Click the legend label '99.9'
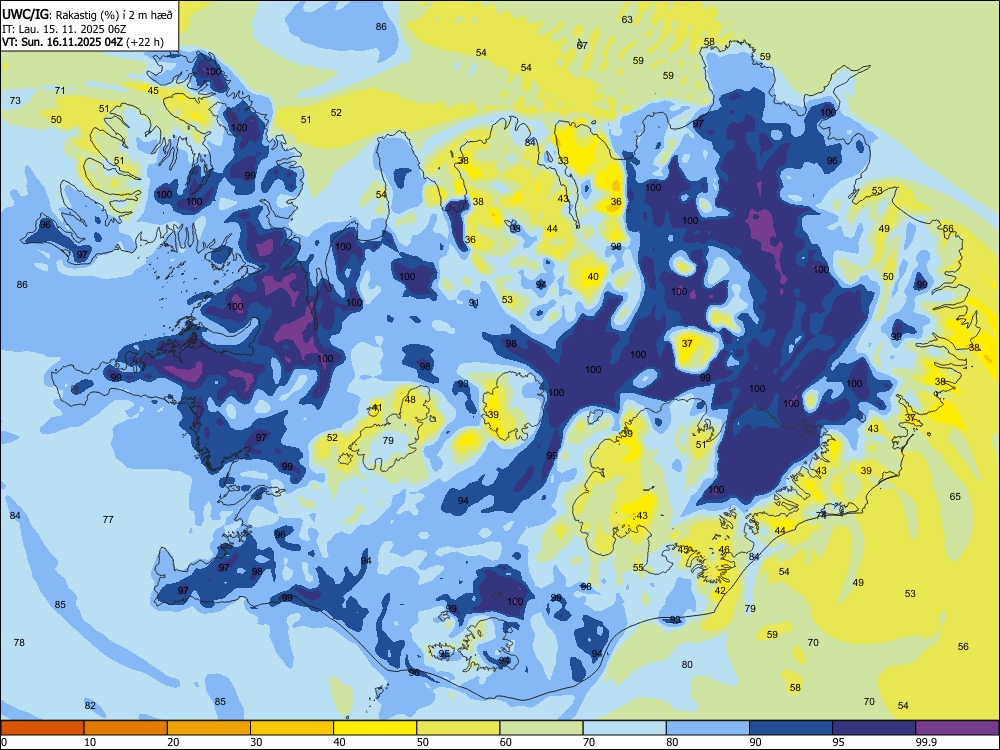The image size is (1000, 750). click(x=926, y=742)
